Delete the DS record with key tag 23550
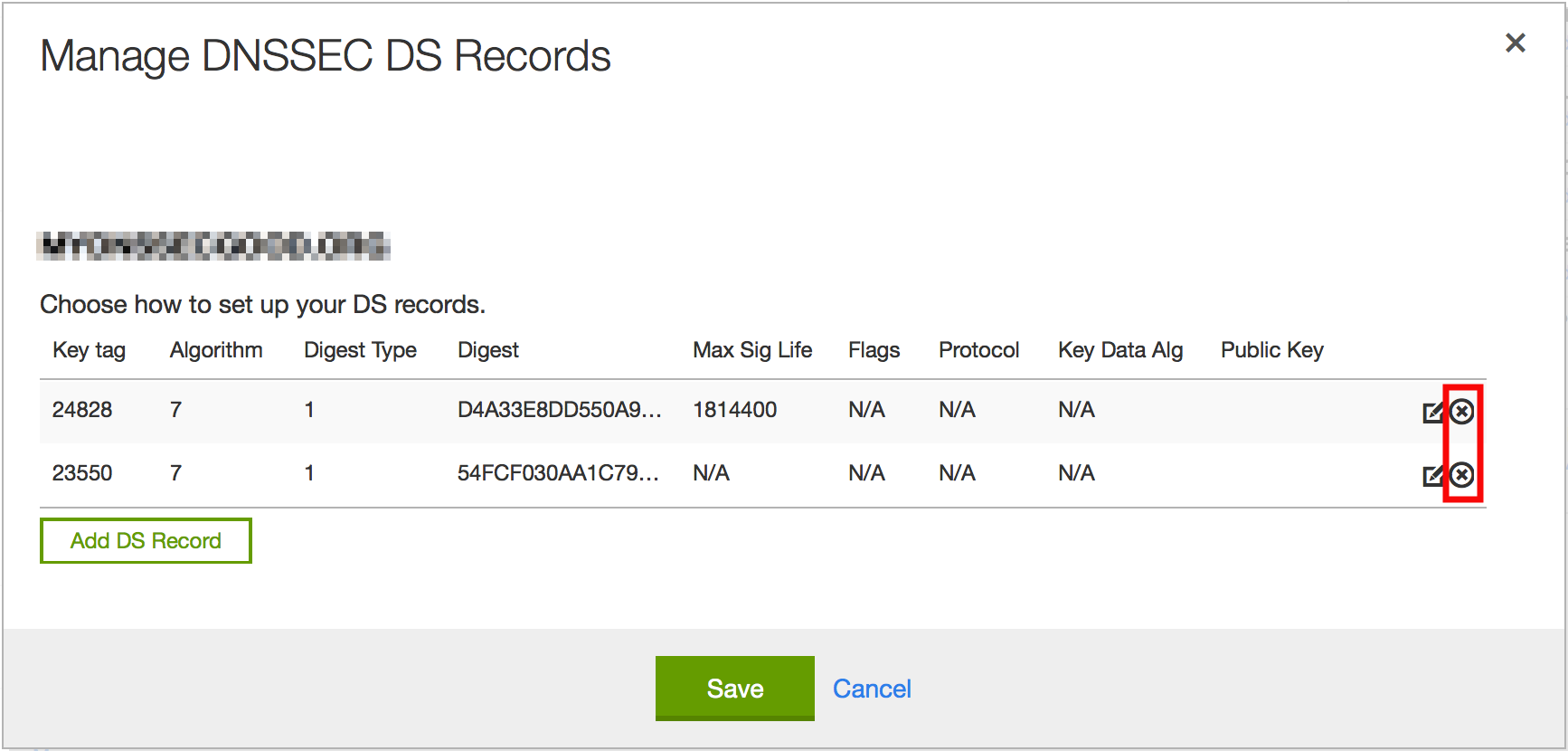Screen dimensions: 1568x751 [x=1462, y=475]
